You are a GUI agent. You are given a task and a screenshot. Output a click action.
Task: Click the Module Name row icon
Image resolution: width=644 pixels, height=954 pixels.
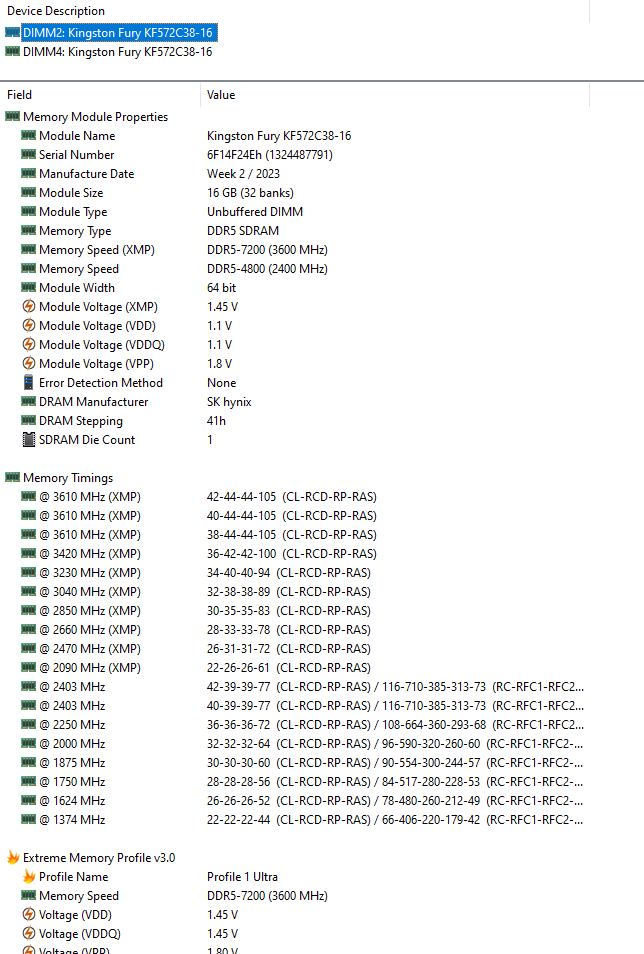point(28,135)
